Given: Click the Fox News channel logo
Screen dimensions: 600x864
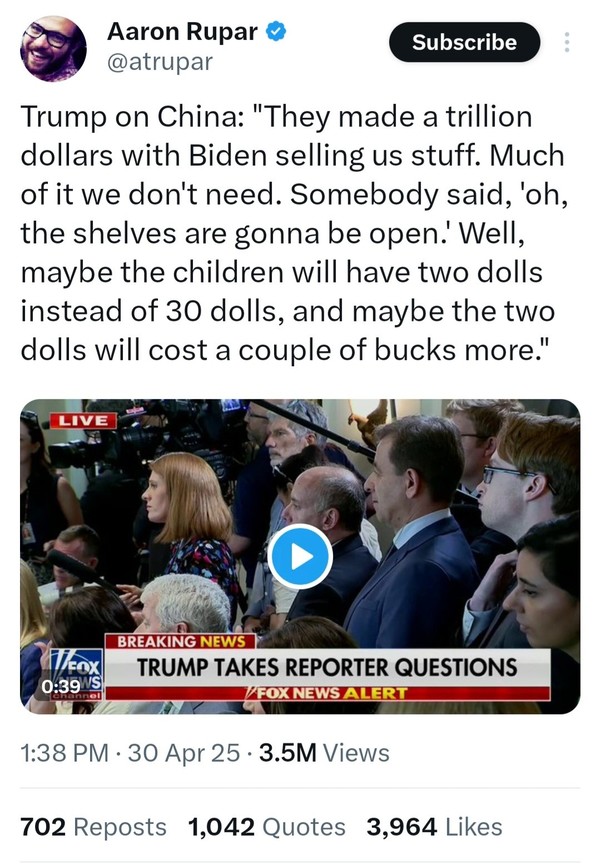Looking at the screenshot, I should pyautogui.click(x=76, y=673).
